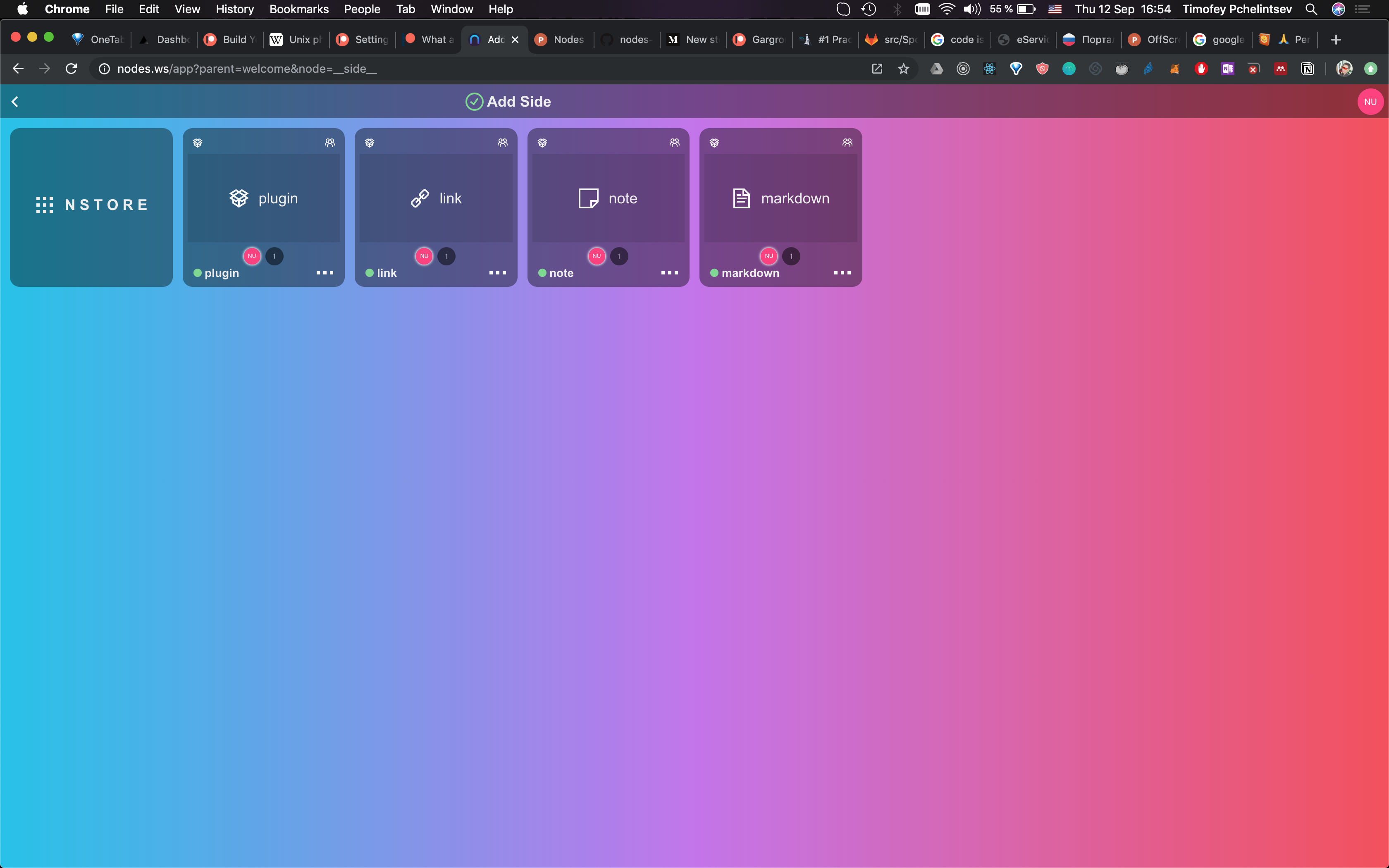The image size is (1389, 868).
Task: Click the layers icon on plugin card
Action: (198, 142)
